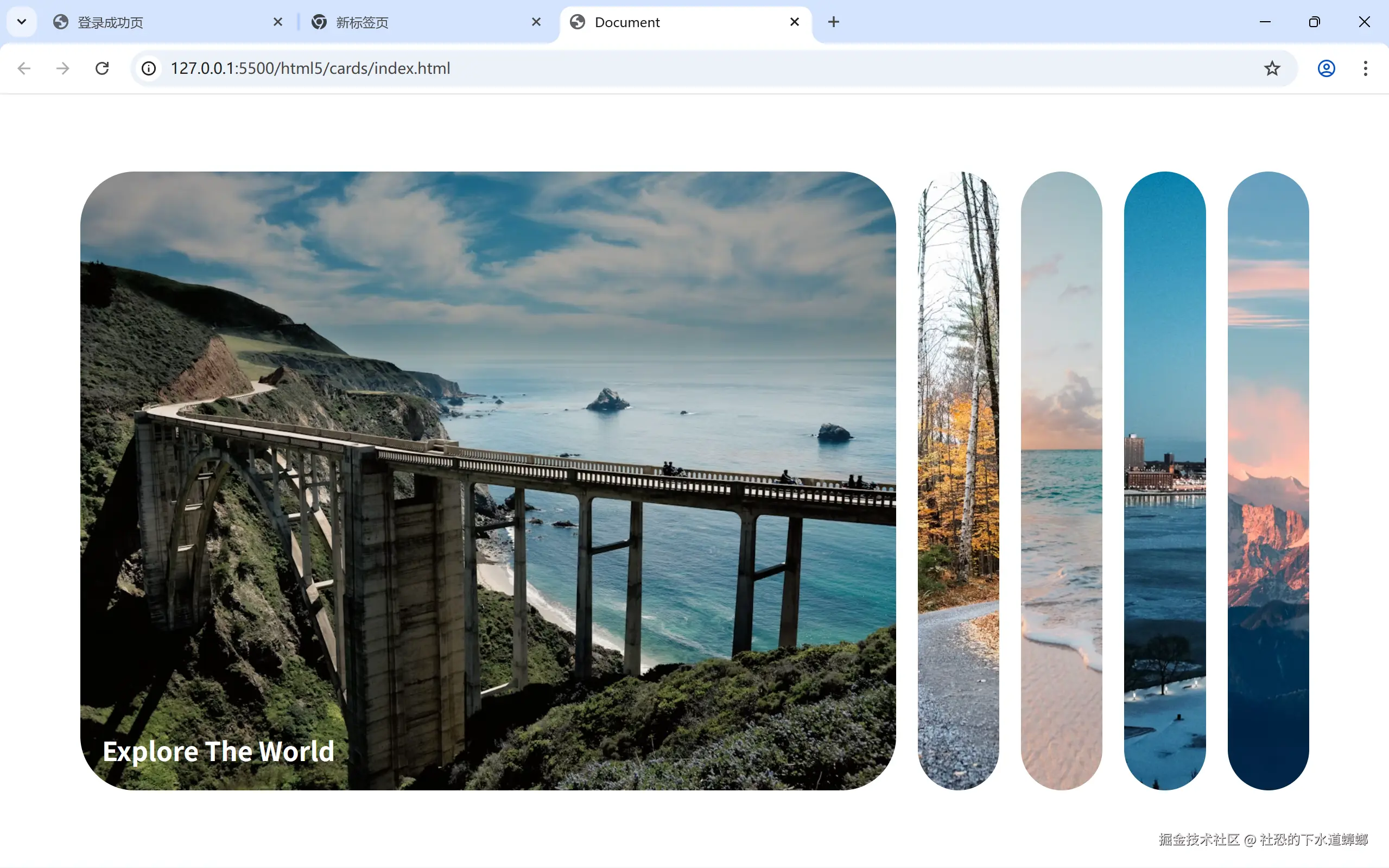1389x868 pixels.
Task: Close the Document tab
Action: 794,22
